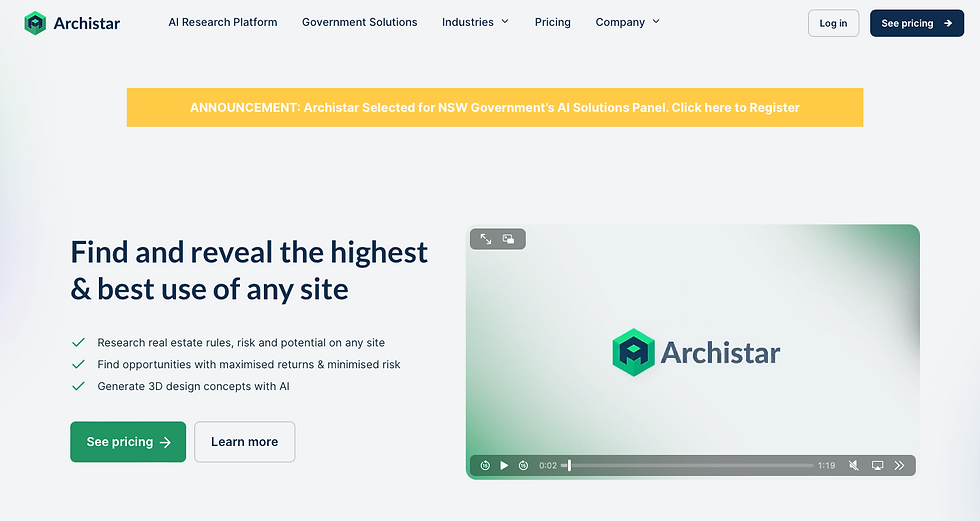Unmute the video audio
Viewport: 980px width, 521px height.
click(854, 465)
